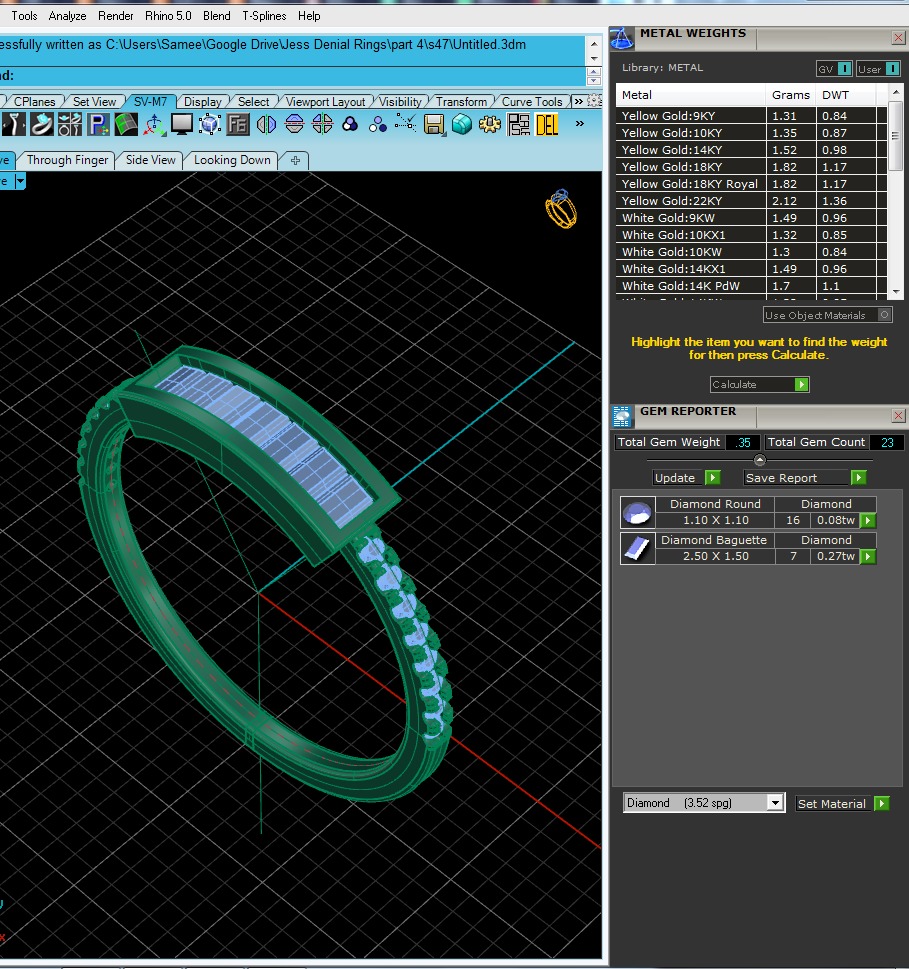Click the command history up arrow
This screenshot has height=969, width=909.
pos(594,44)
